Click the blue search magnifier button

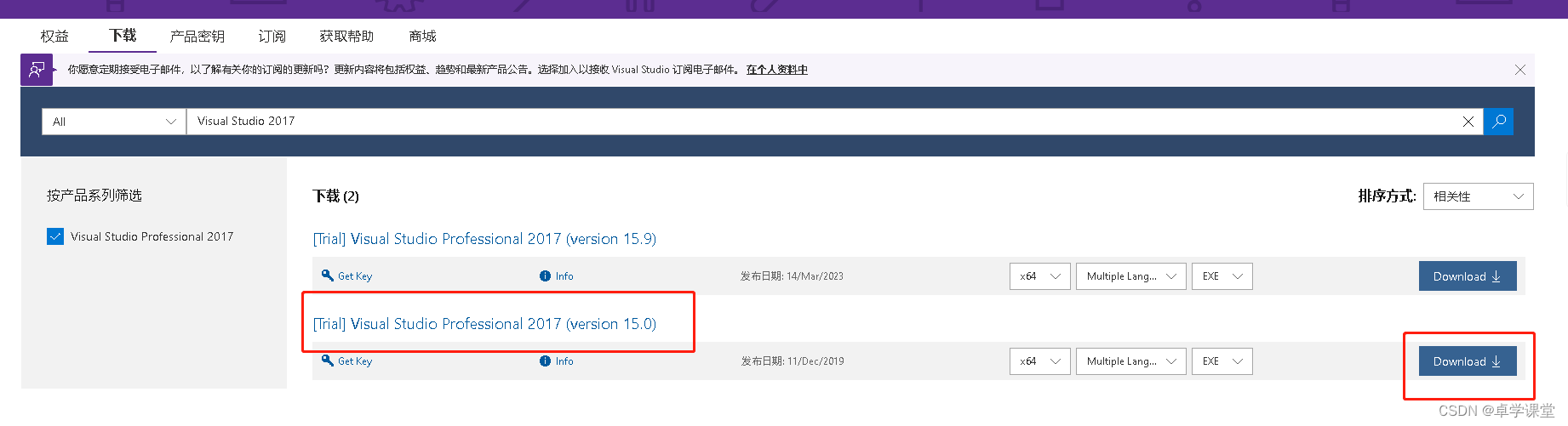pos(1498,122)
